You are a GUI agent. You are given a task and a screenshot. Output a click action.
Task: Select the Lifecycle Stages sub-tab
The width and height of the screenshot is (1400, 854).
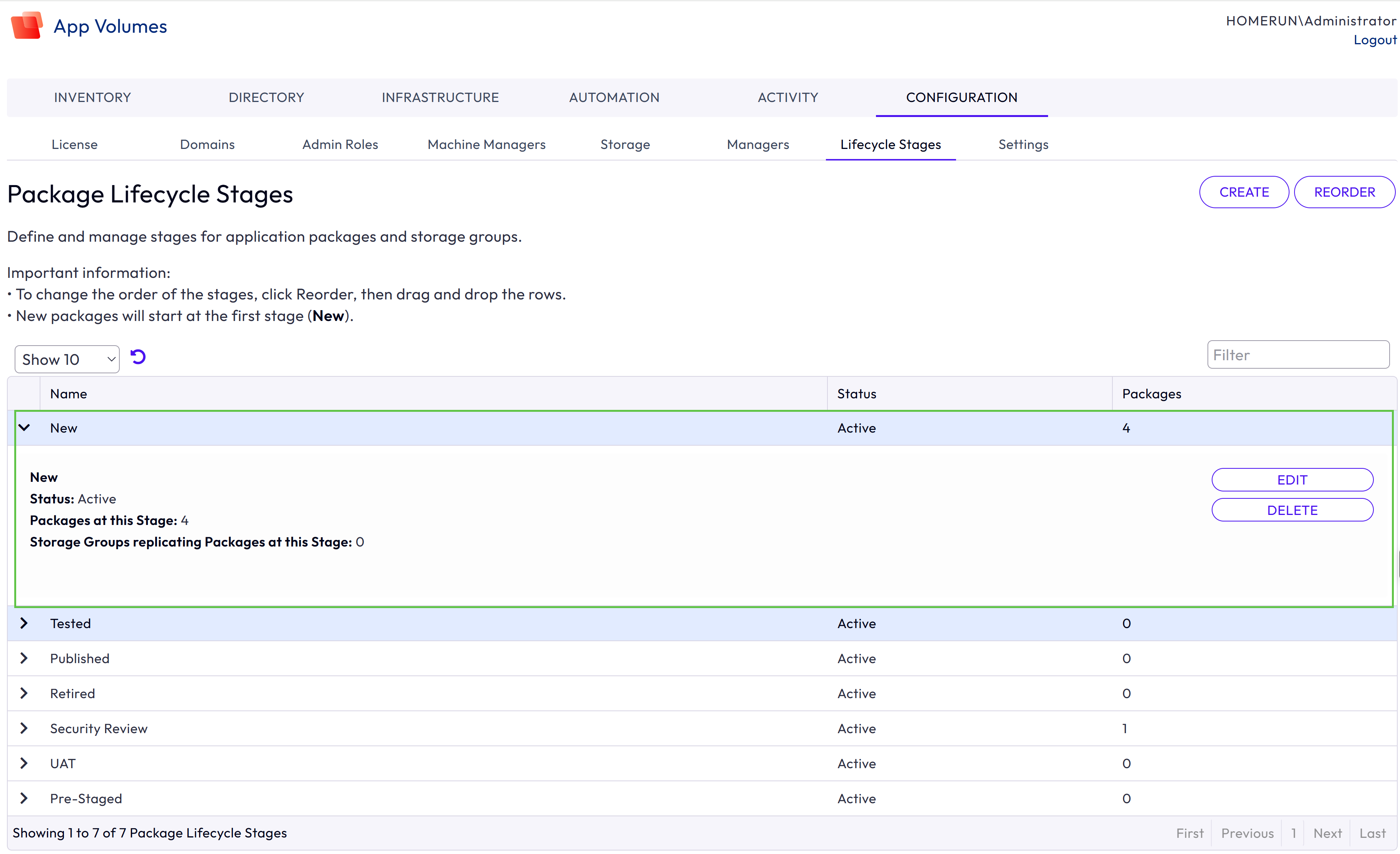890,145
